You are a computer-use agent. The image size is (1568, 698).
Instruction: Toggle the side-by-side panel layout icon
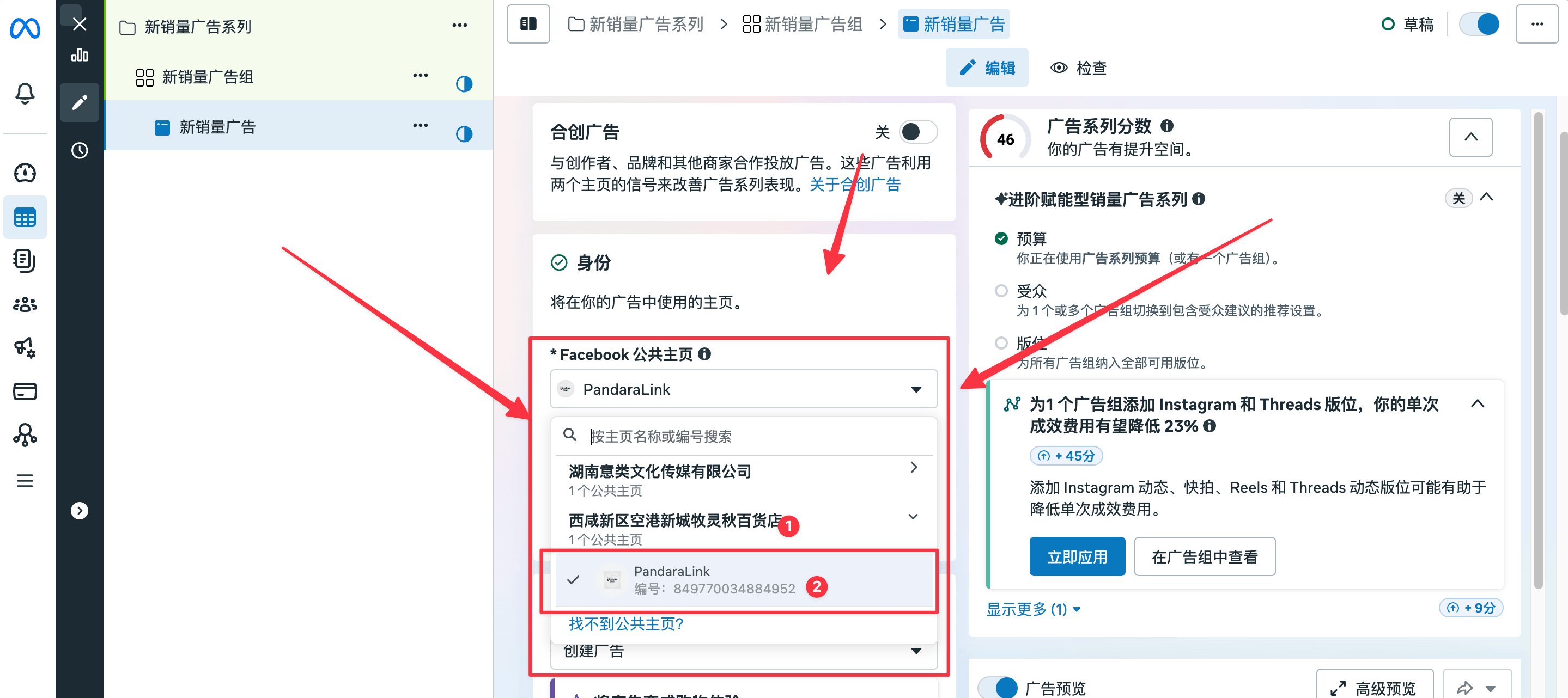528,25
